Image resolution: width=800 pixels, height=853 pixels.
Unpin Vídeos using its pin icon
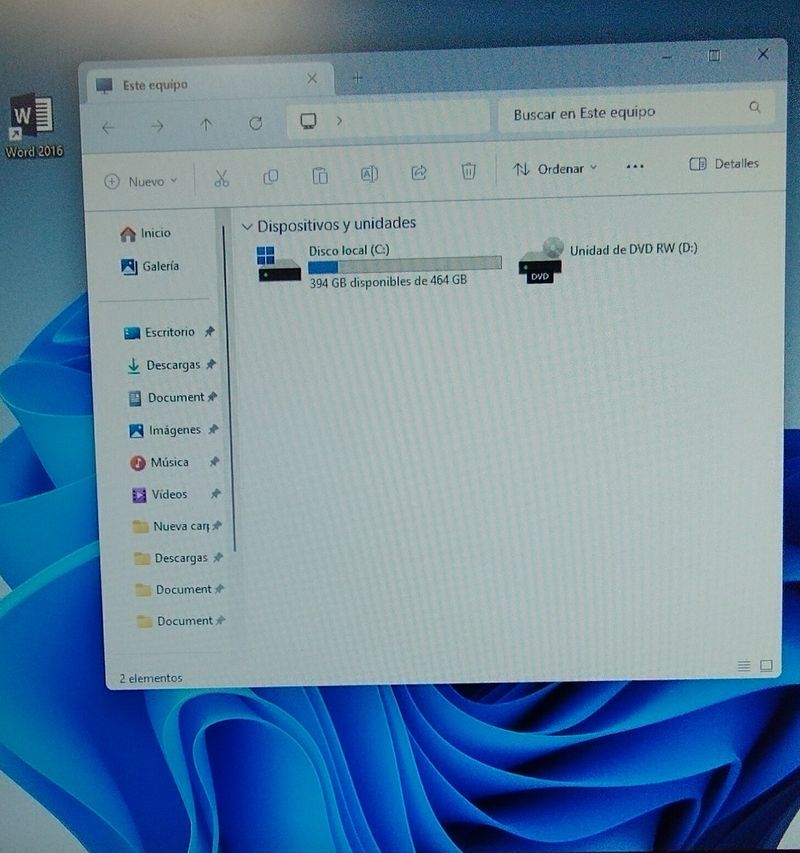(x=216, y=494)
